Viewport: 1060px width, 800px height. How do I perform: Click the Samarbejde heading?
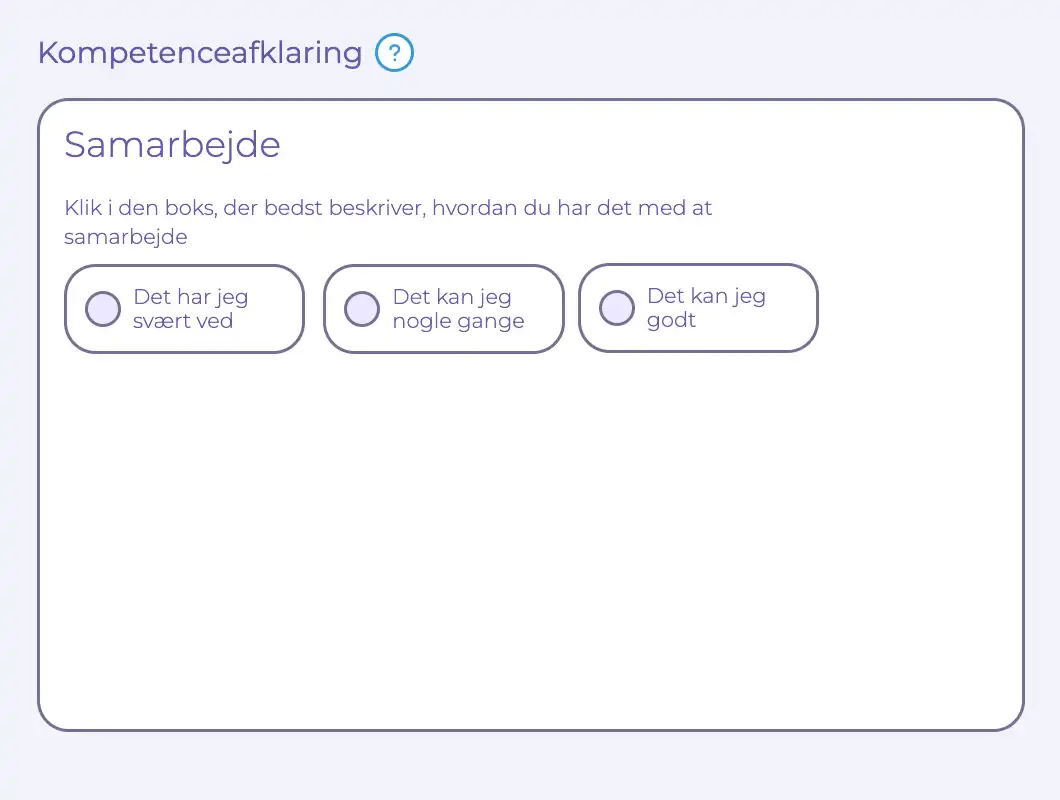click(172, 144)
